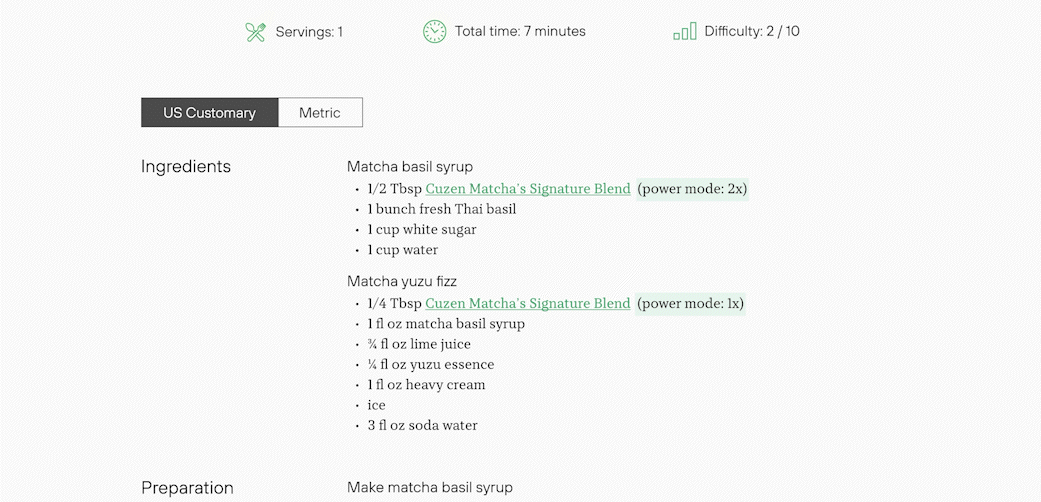
Task: Switch to Metric units
Action: pyautogui.click(x=320, y=112)
